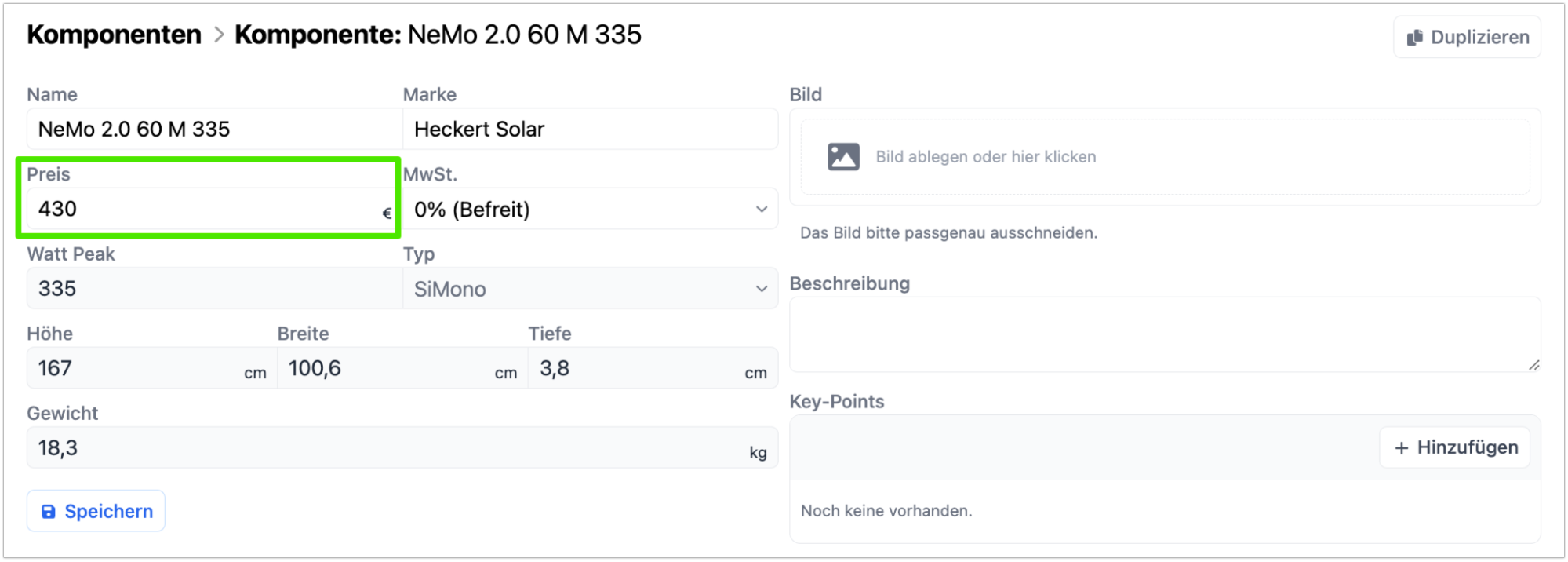
Task: Expand the Typ SiMono dropdown
Action: tap(588, 289)
